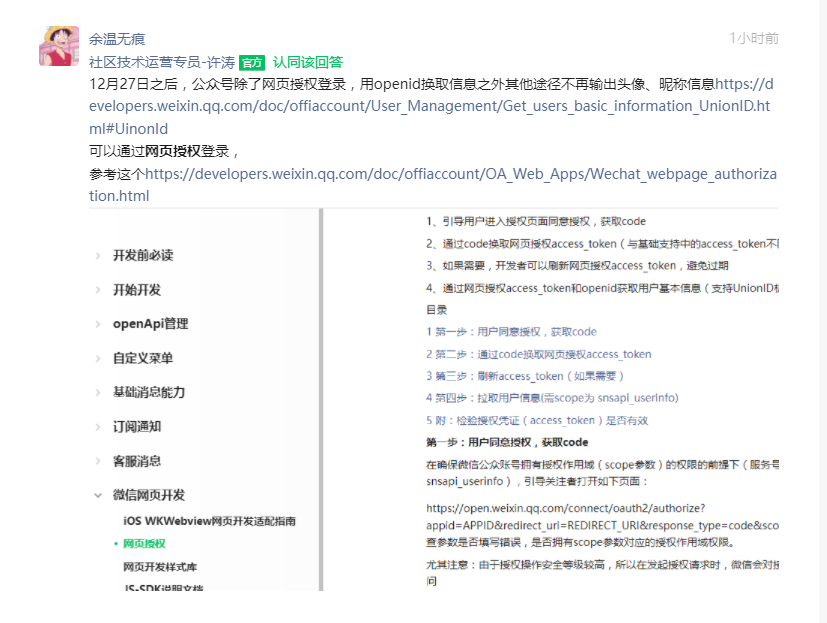The image size is (827, 623).
Task: Select 自定义菜单 in sidebar
Action: [143, 358]
